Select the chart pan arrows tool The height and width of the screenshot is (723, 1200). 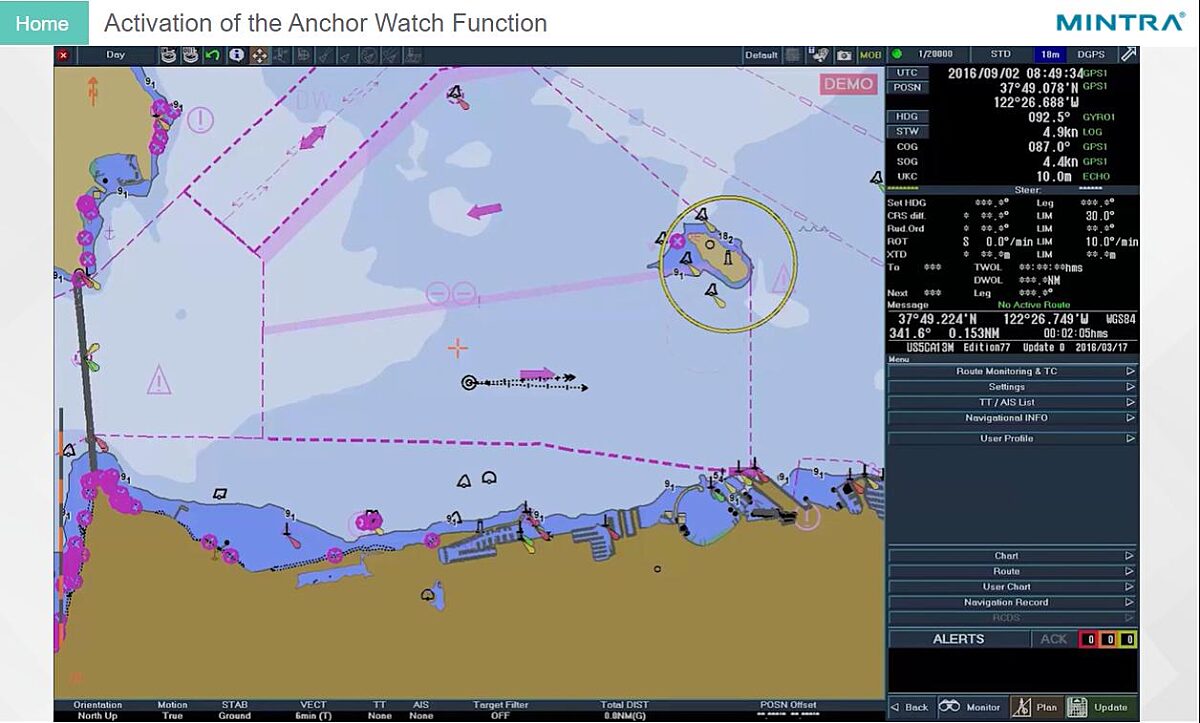pos(258,55)
